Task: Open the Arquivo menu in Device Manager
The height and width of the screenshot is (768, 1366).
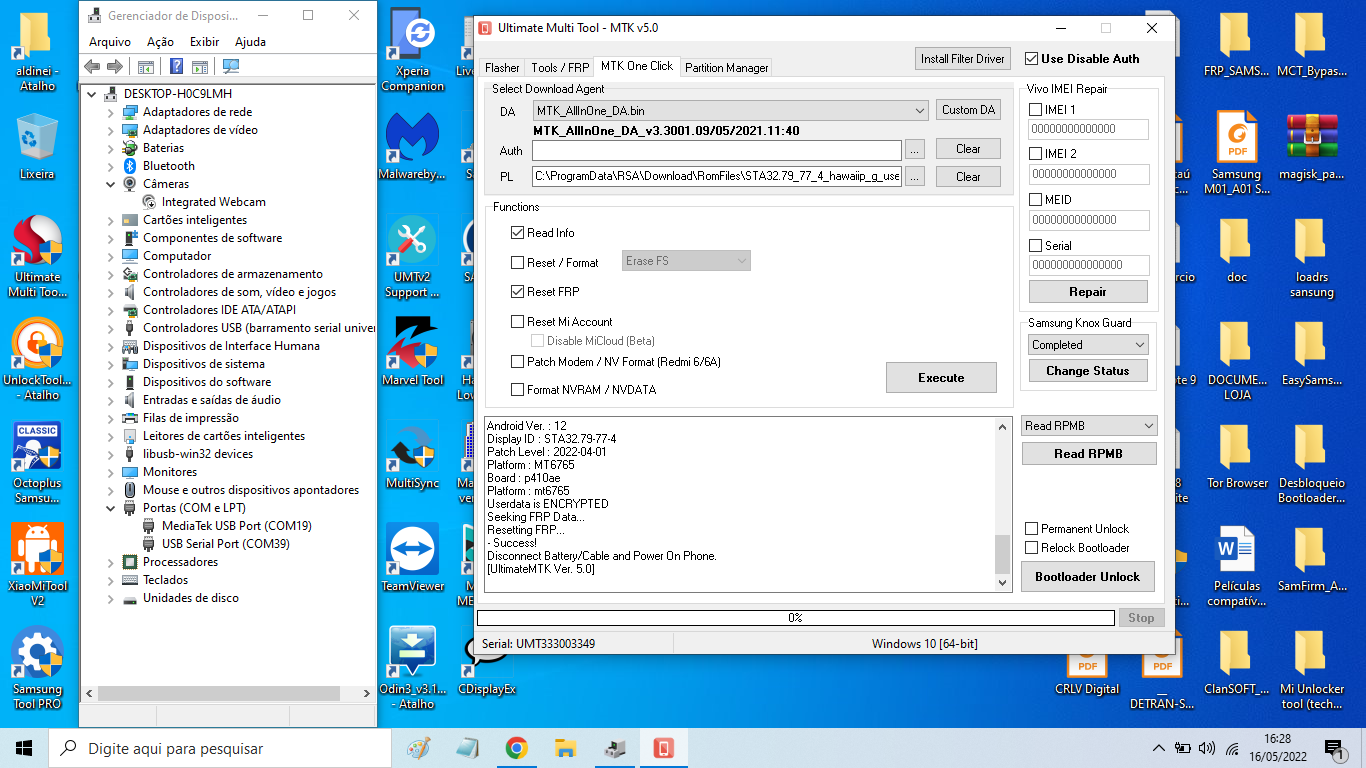Action: (110, 42)
